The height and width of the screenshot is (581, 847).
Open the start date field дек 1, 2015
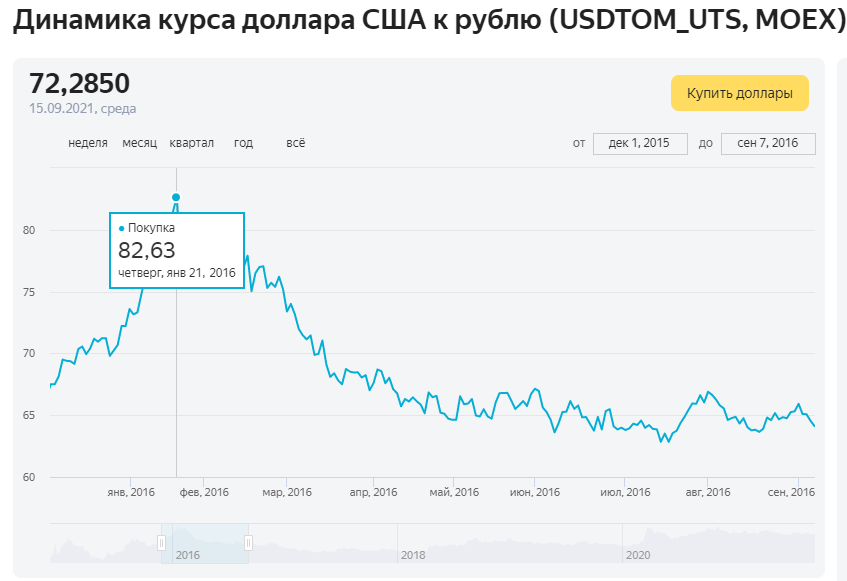point(640,144)
